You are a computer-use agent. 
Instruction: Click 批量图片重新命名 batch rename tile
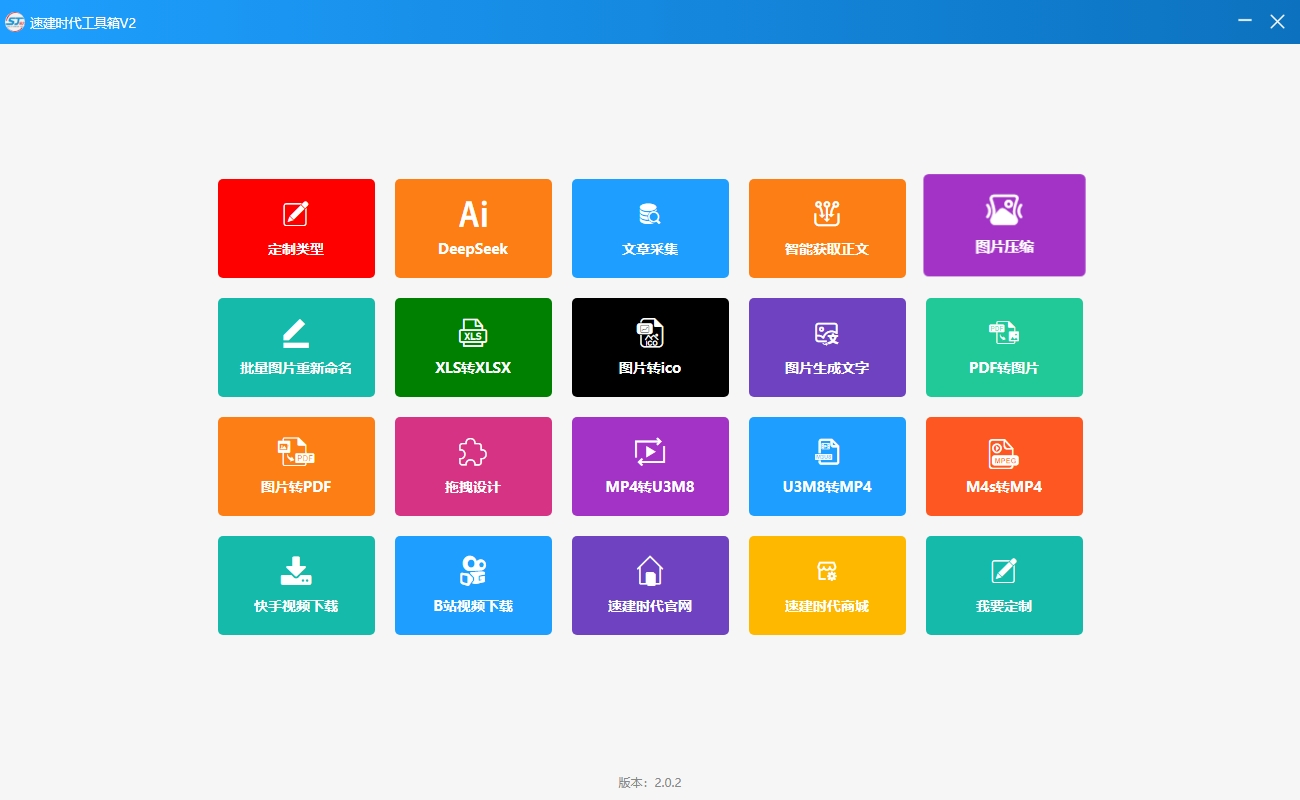296,347
